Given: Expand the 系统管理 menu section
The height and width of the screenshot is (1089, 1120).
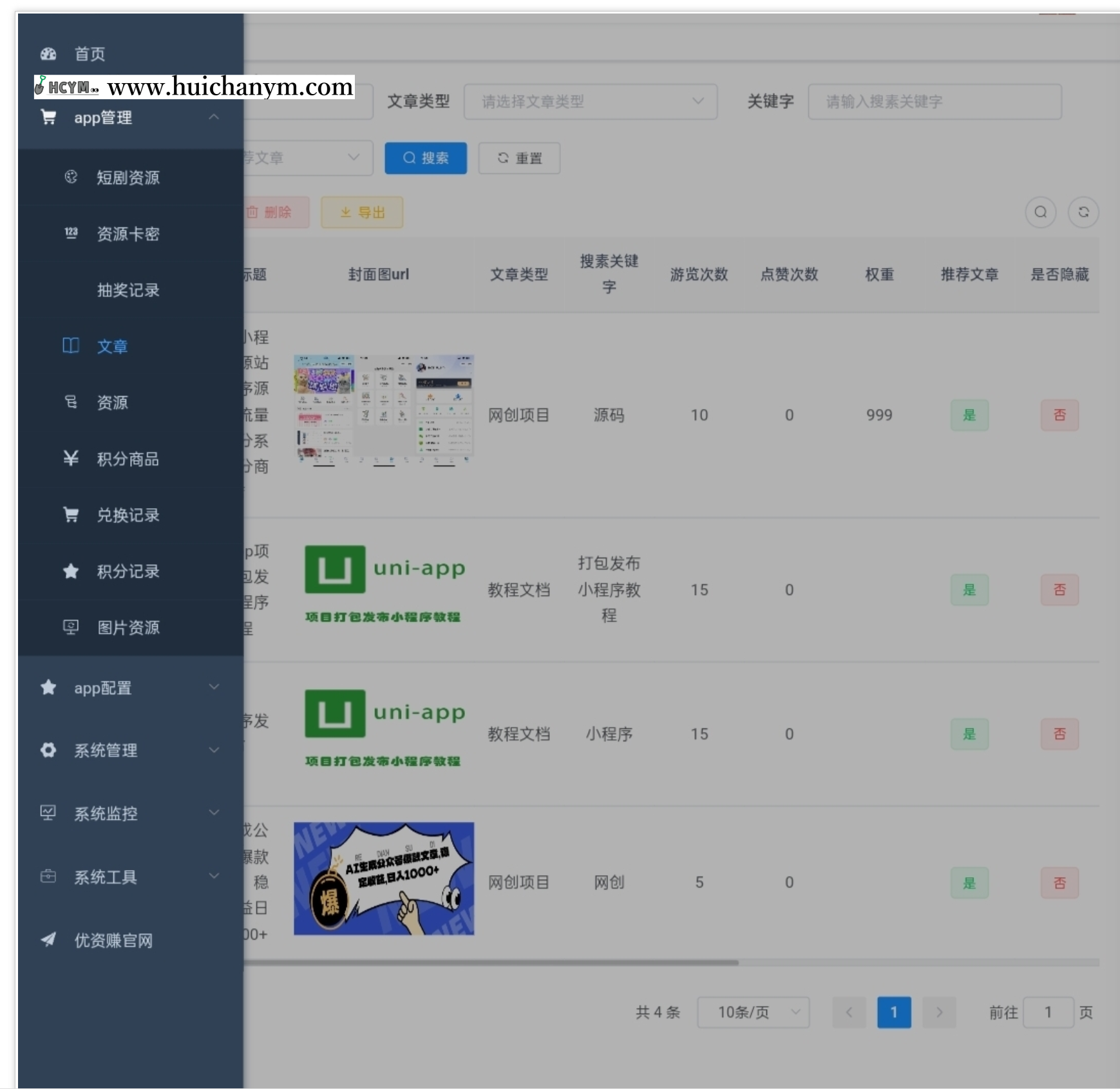Looking at the screenshot, I should click(105, 750).
